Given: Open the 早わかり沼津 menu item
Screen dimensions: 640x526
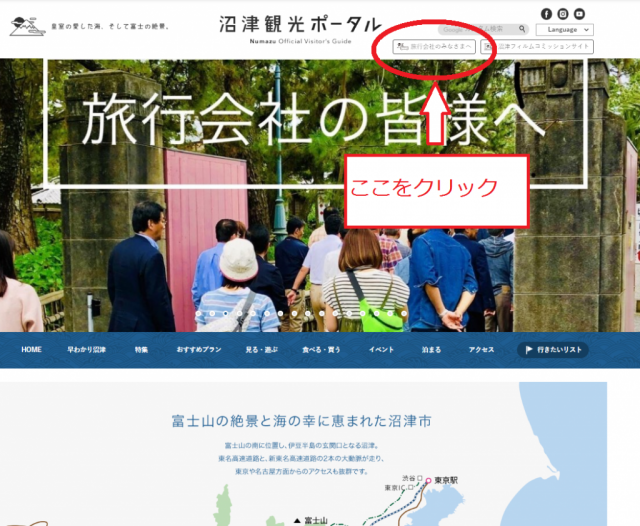Looking at the screenshot, I should pyautogui.click(x=87, y=350).
